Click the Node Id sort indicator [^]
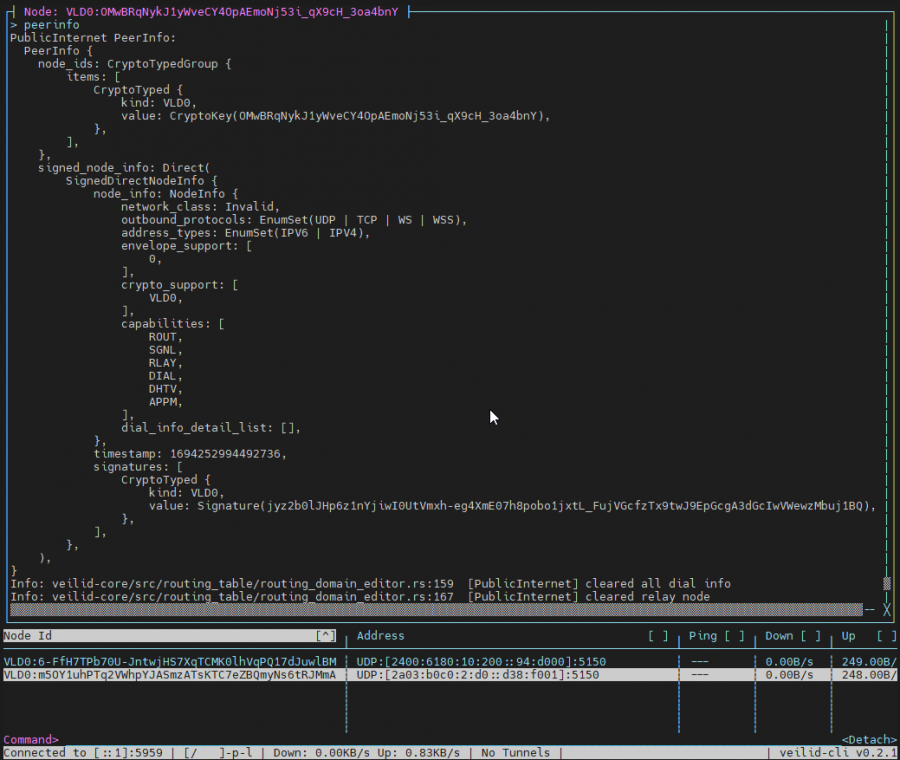Image resolution: width=900 pixels, height=760 pixels. [x=325, y=636]
